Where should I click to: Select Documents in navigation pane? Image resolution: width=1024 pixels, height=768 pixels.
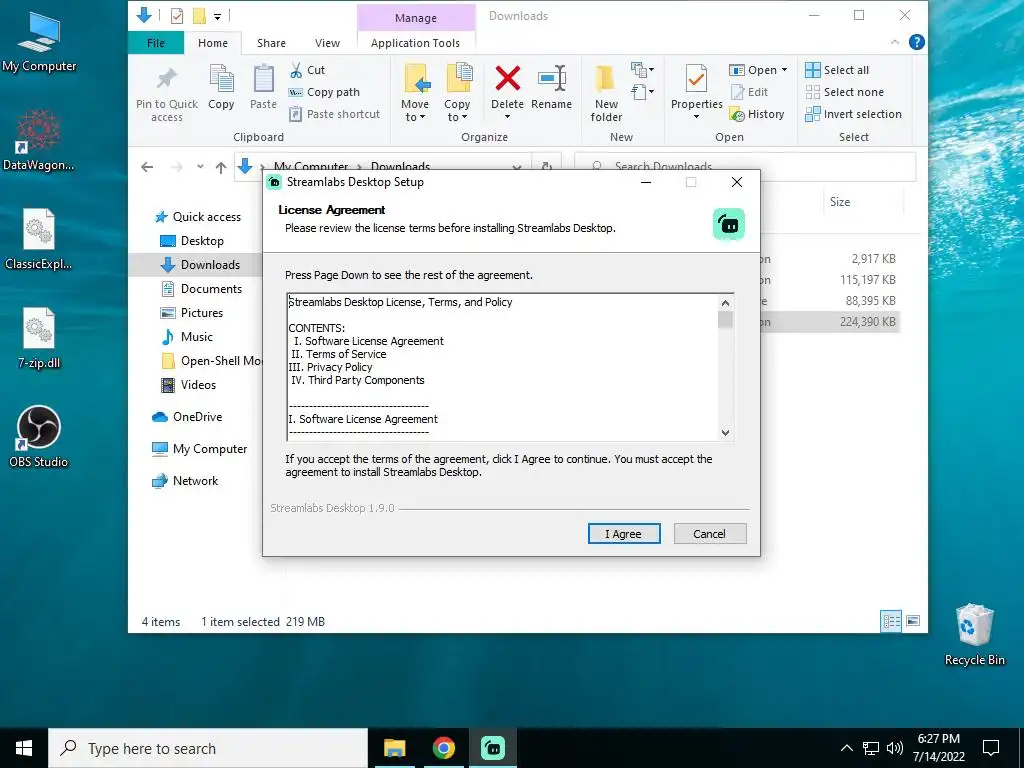(201, 289)
